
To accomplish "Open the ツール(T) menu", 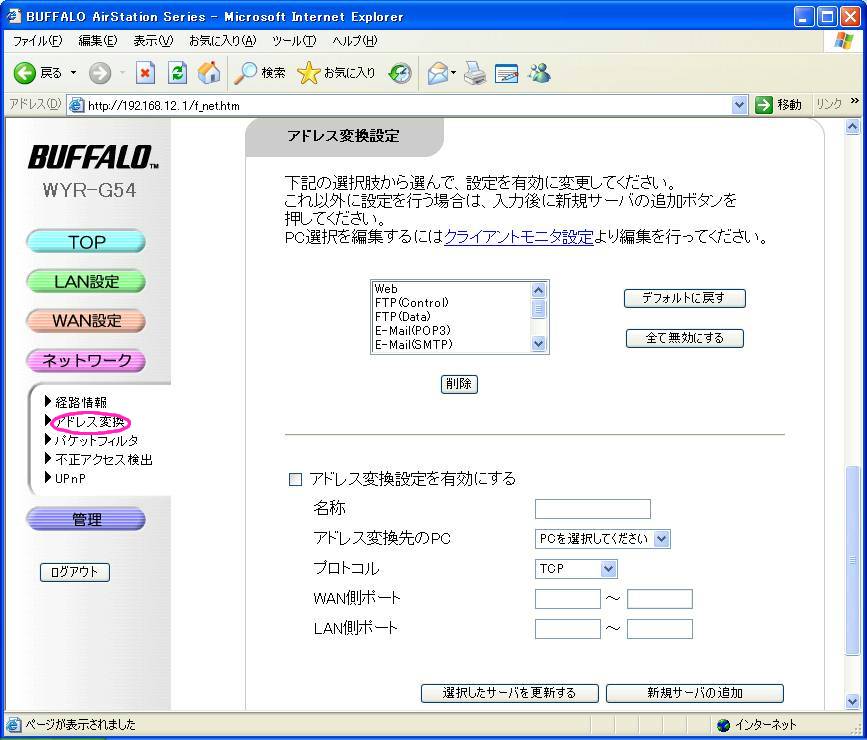I will click(x=293, y=41).
